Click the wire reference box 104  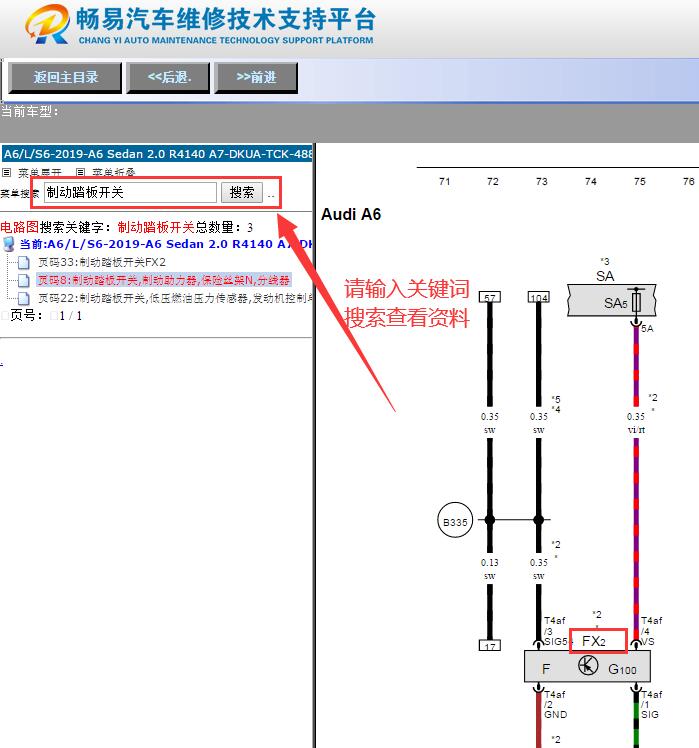pos(539,297)
